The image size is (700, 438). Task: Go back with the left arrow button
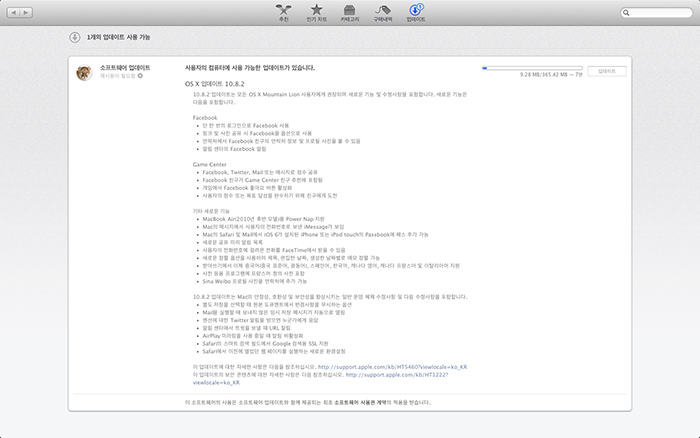pos(13,13)
